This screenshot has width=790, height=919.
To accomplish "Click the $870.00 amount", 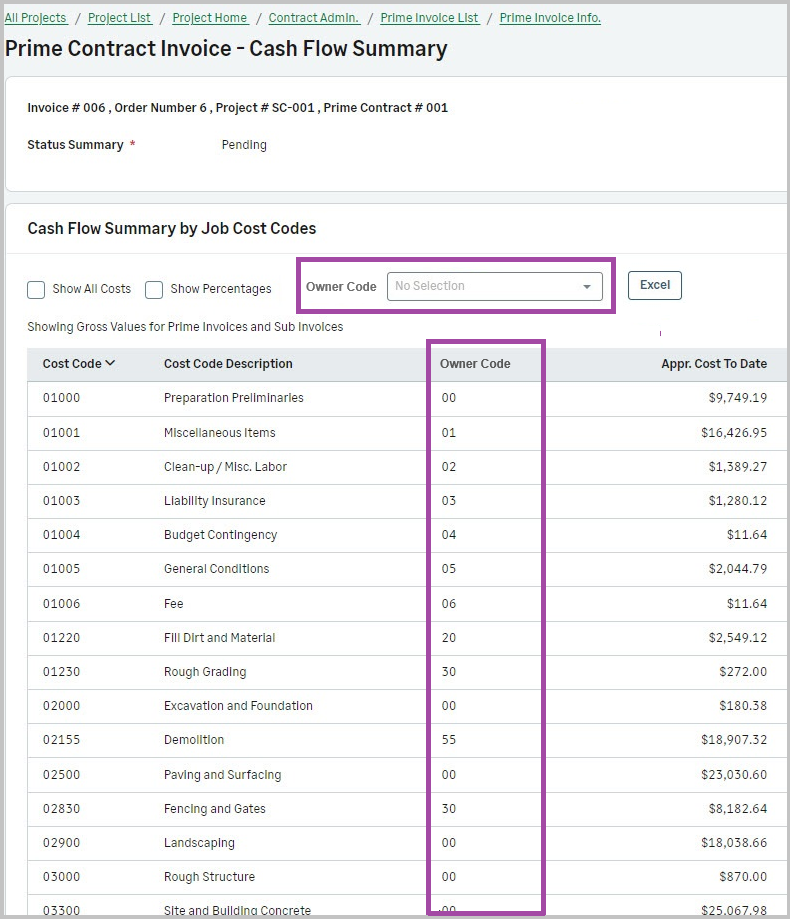I will coord(743,877).
